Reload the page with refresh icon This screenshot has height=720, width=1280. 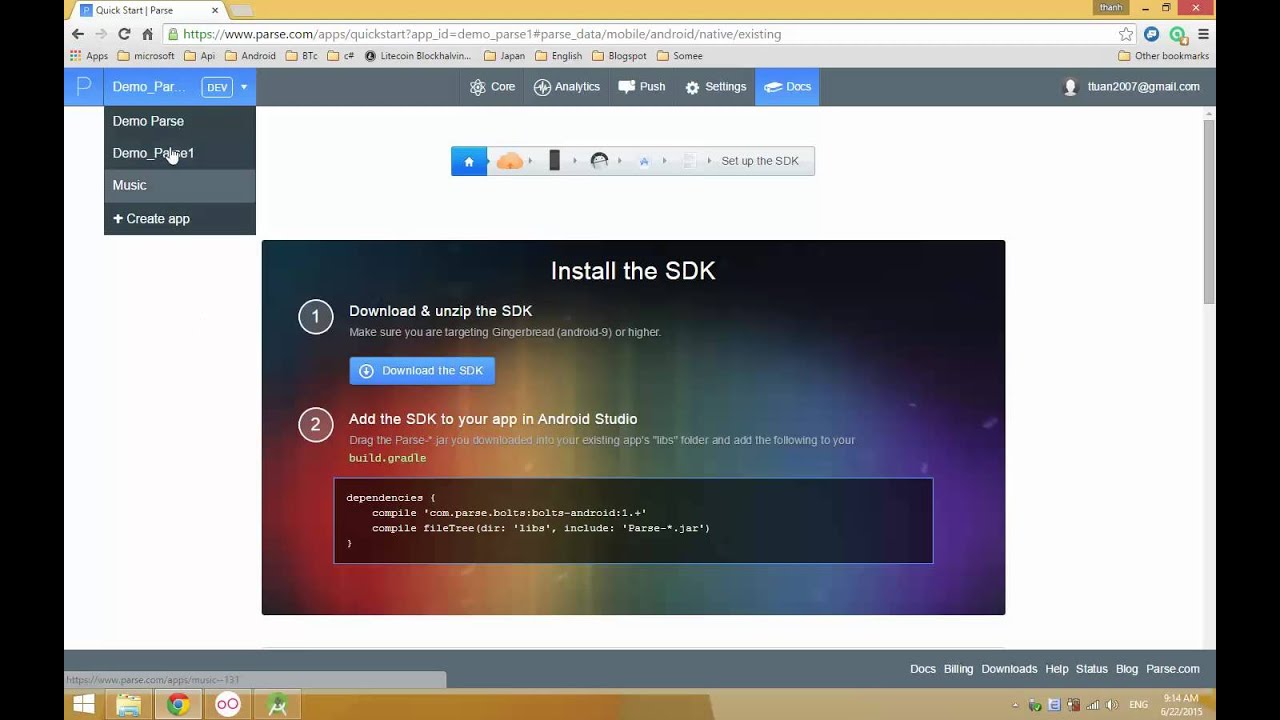(124, 34)
